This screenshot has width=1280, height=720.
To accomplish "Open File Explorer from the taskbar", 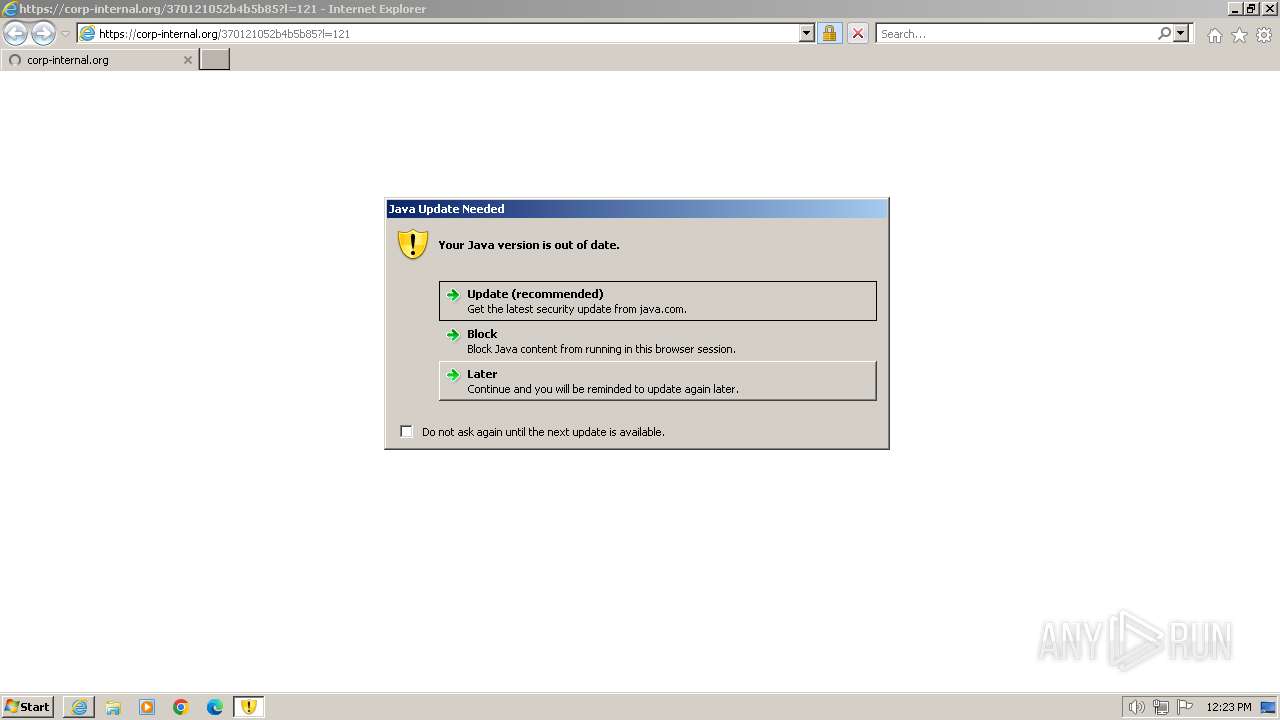I will coord(113,707).
